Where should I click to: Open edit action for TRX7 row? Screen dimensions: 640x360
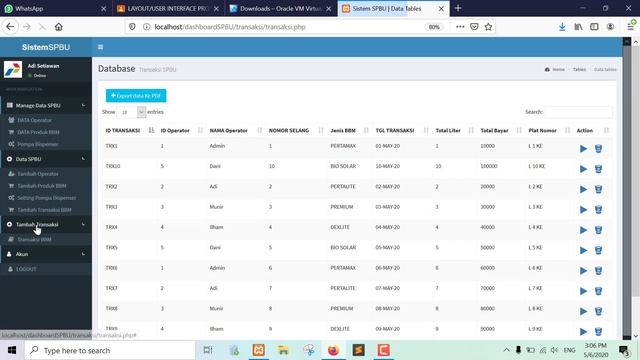pyautogui.click(x=583, y=291)
